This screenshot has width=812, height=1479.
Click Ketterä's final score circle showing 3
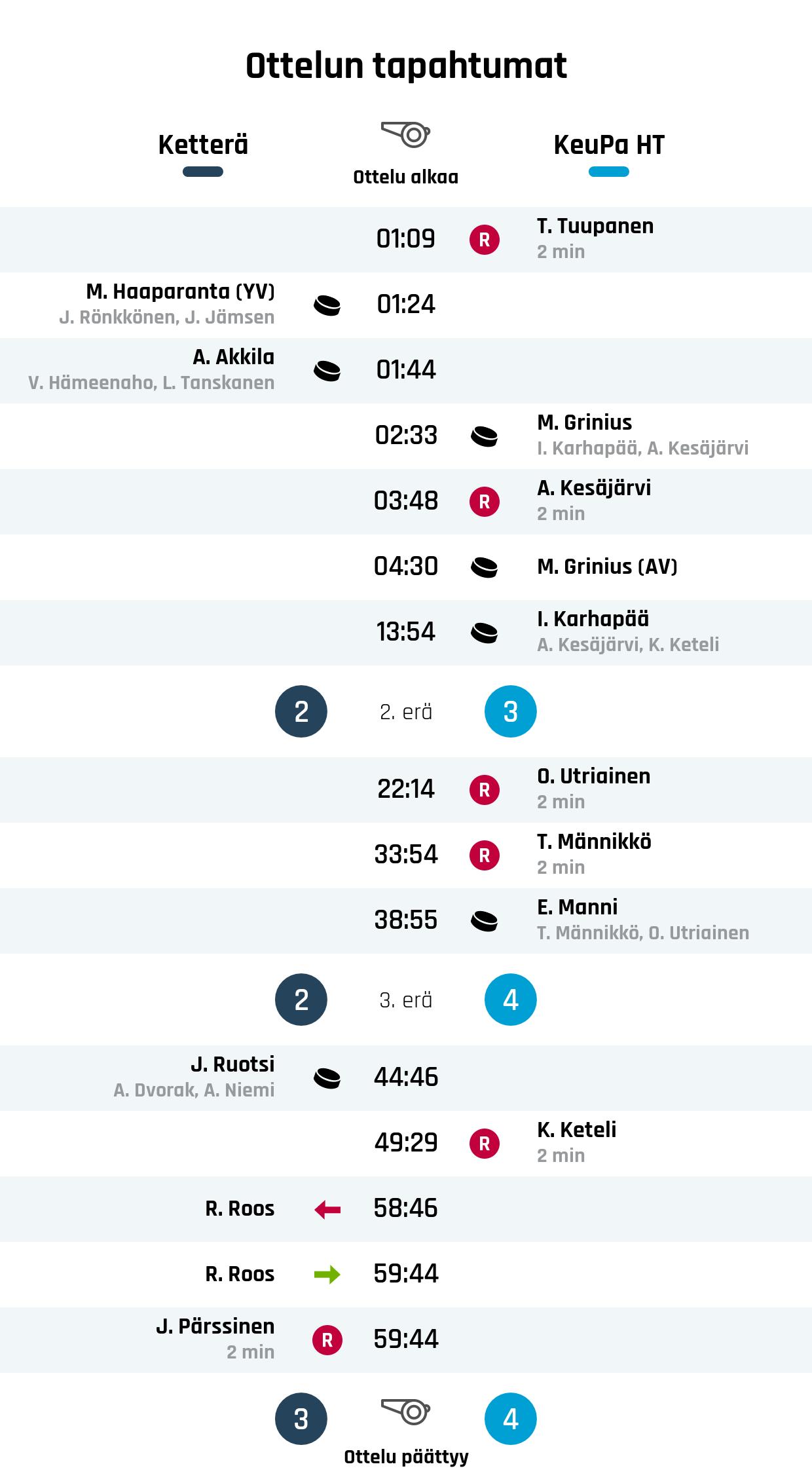[x=301, y=1419]
